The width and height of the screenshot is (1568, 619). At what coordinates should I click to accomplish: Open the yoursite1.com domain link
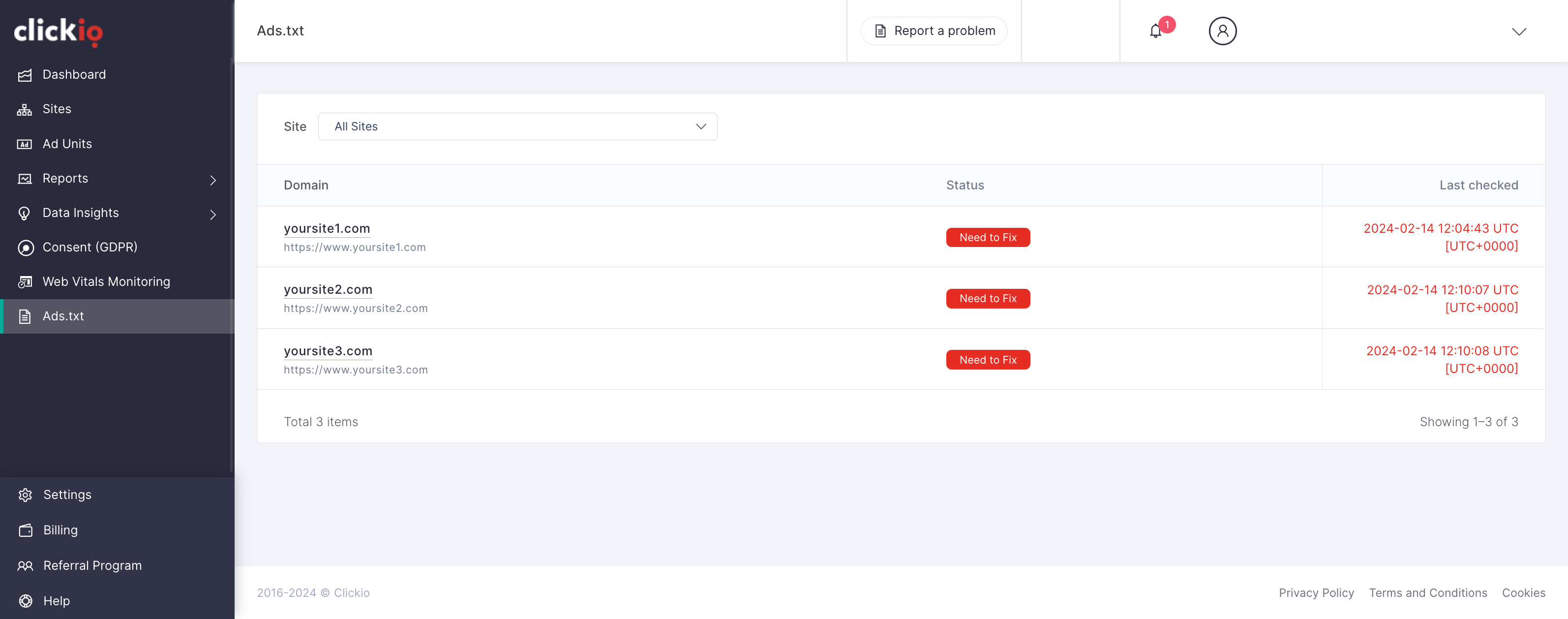click(x=327, y=229)
